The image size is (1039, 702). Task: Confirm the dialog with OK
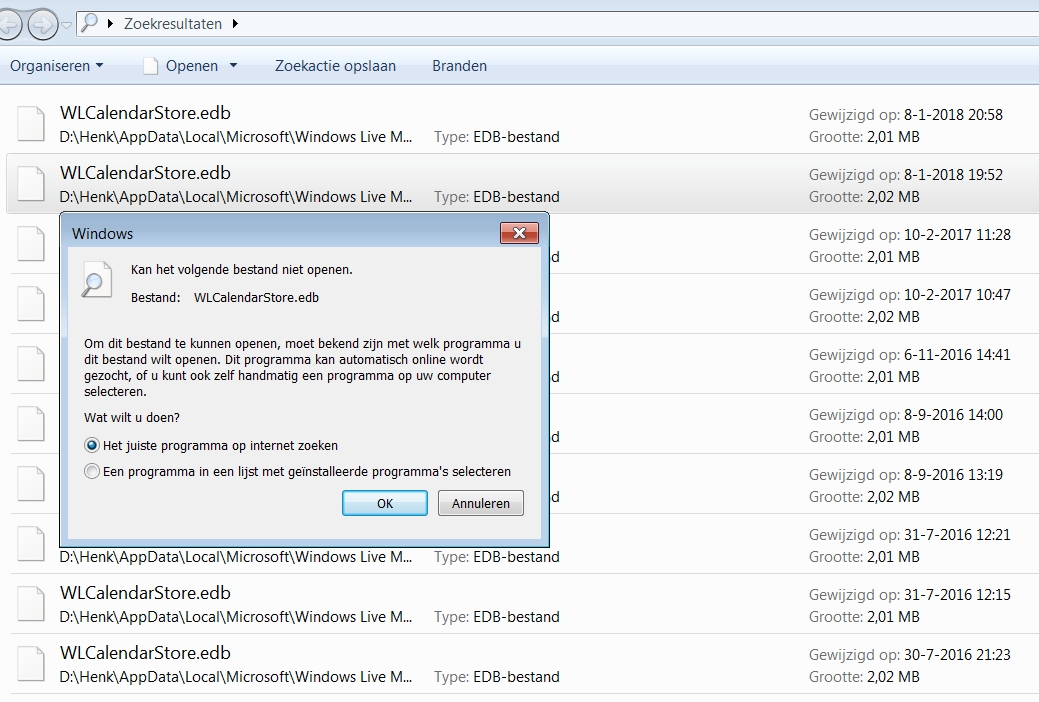pos(385,503)
